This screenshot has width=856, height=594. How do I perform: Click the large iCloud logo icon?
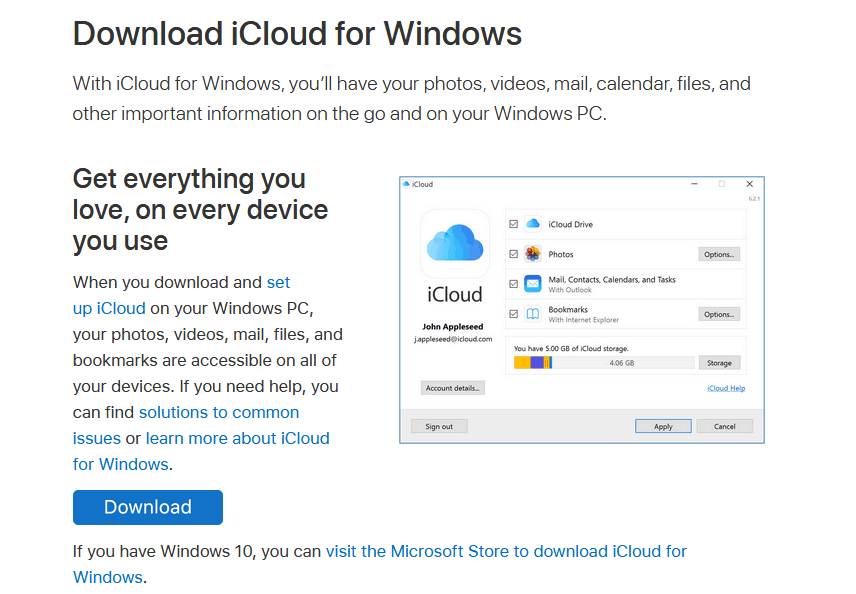tap(455, 243)
